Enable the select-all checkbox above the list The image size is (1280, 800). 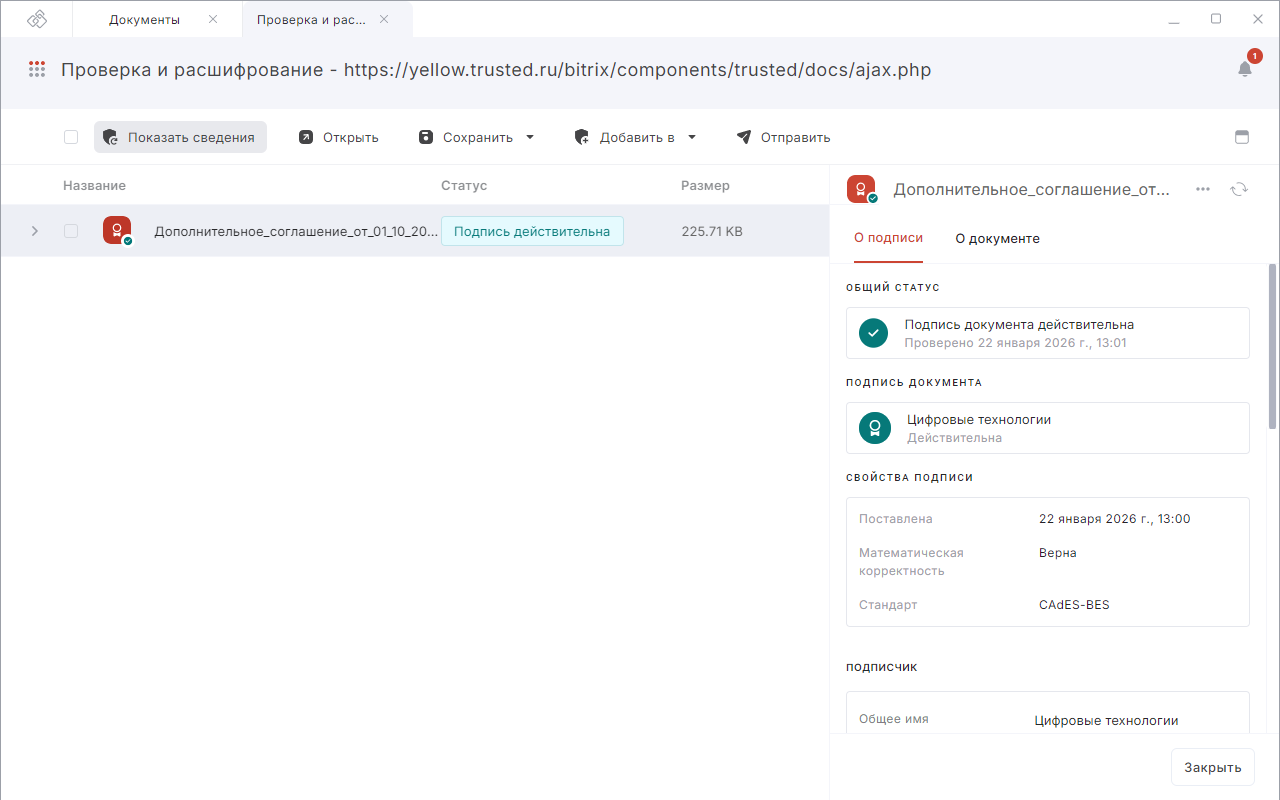(x=71, y=136)
